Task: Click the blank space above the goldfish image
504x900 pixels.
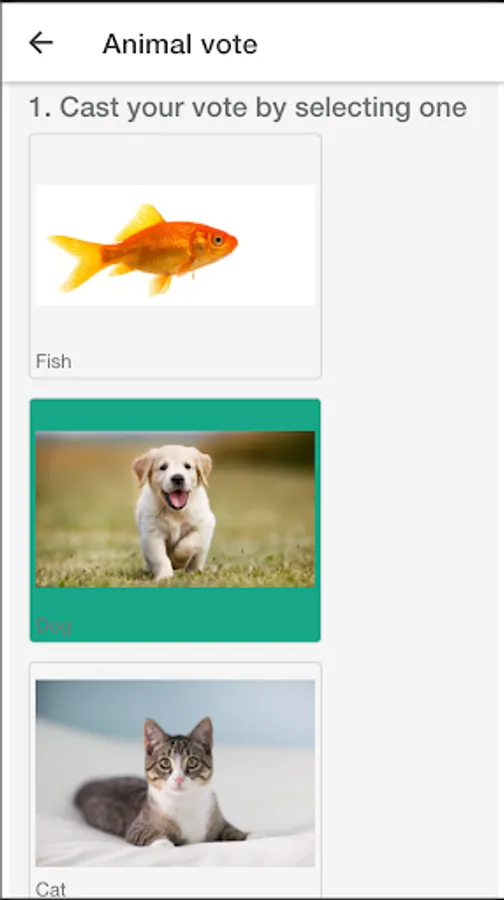Action: pos(175,160)
